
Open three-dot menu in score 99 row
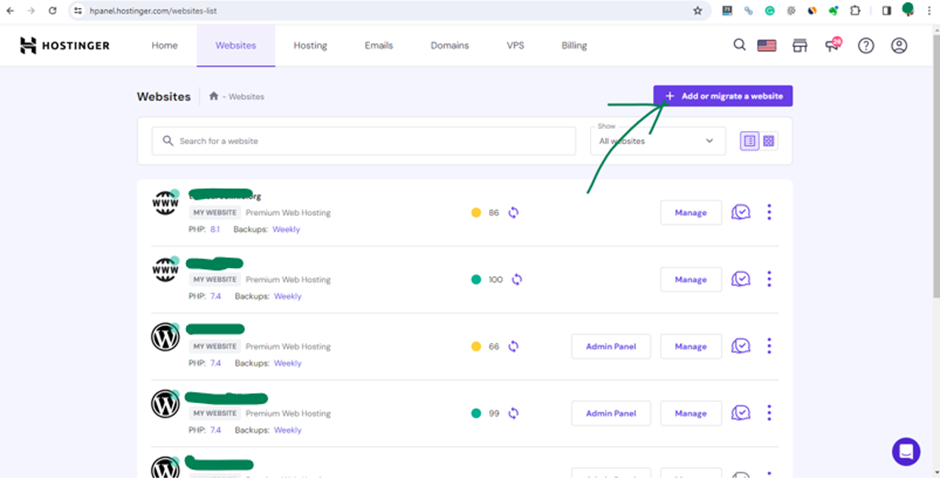pos(769,413)
